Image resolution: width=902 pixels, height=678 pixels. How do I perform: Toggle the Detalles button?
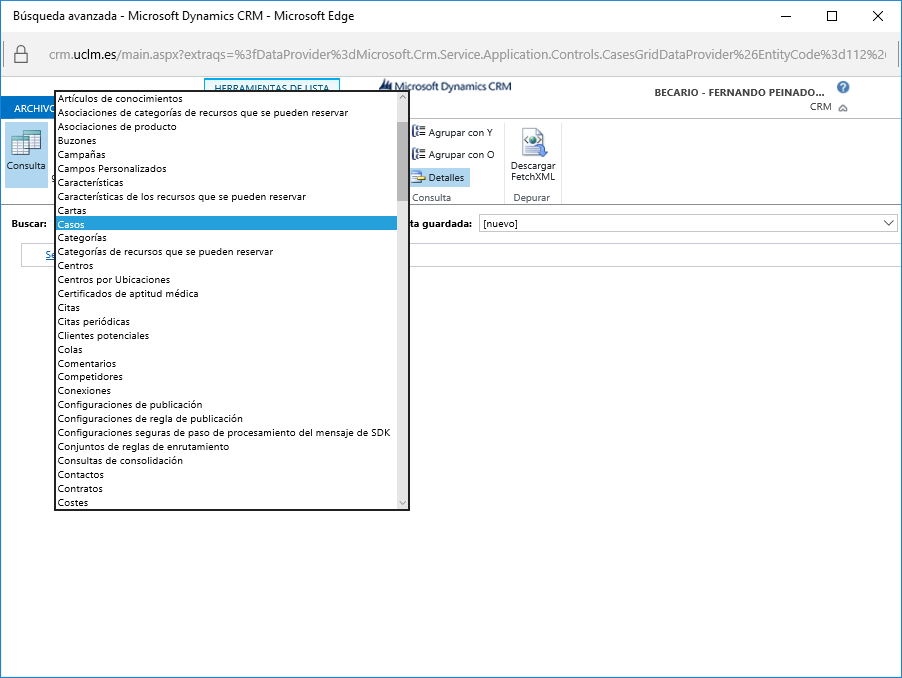(438, 177)
